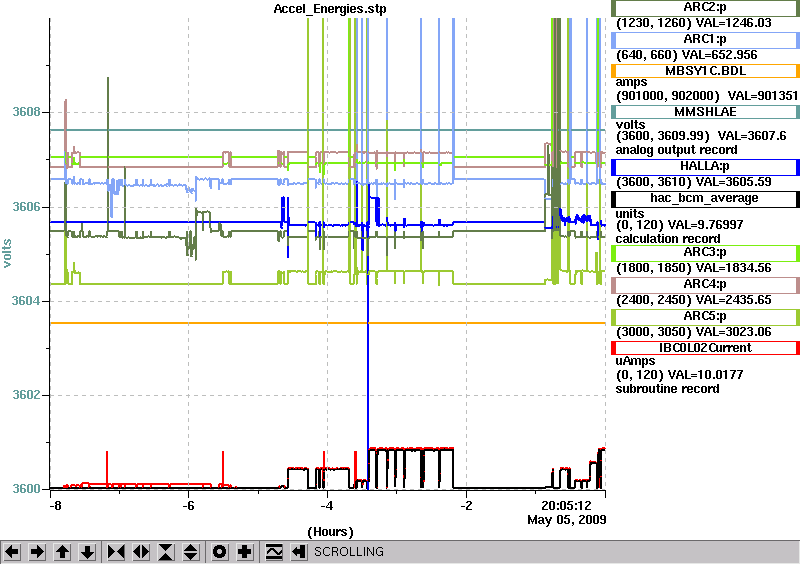
Task: Click the 'calculation record' description text
Action: (x=668, y=239)
